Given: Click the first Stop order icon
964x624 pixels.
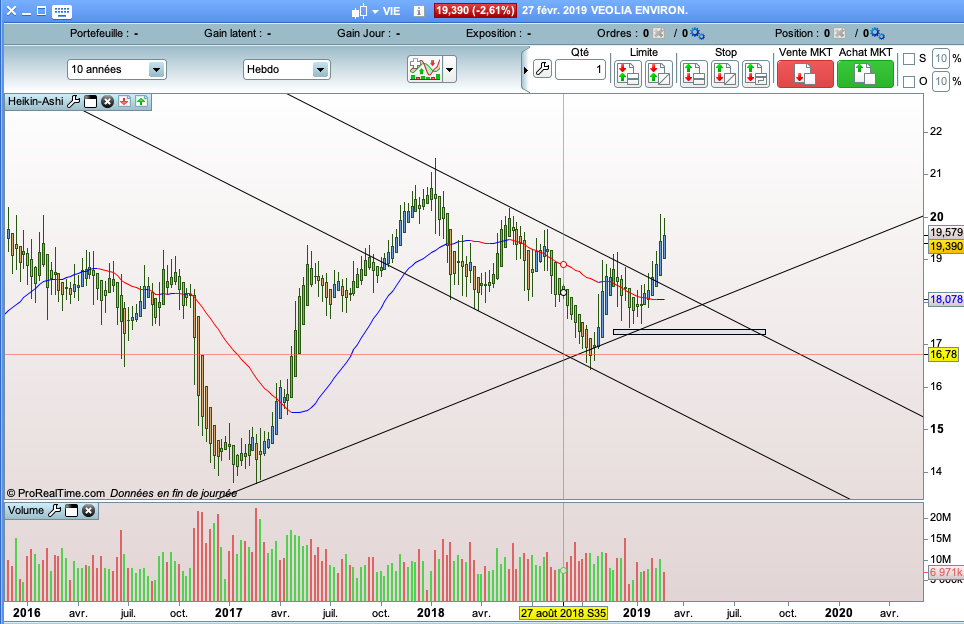Looking at the screenshot, I should tap(693, 74).
